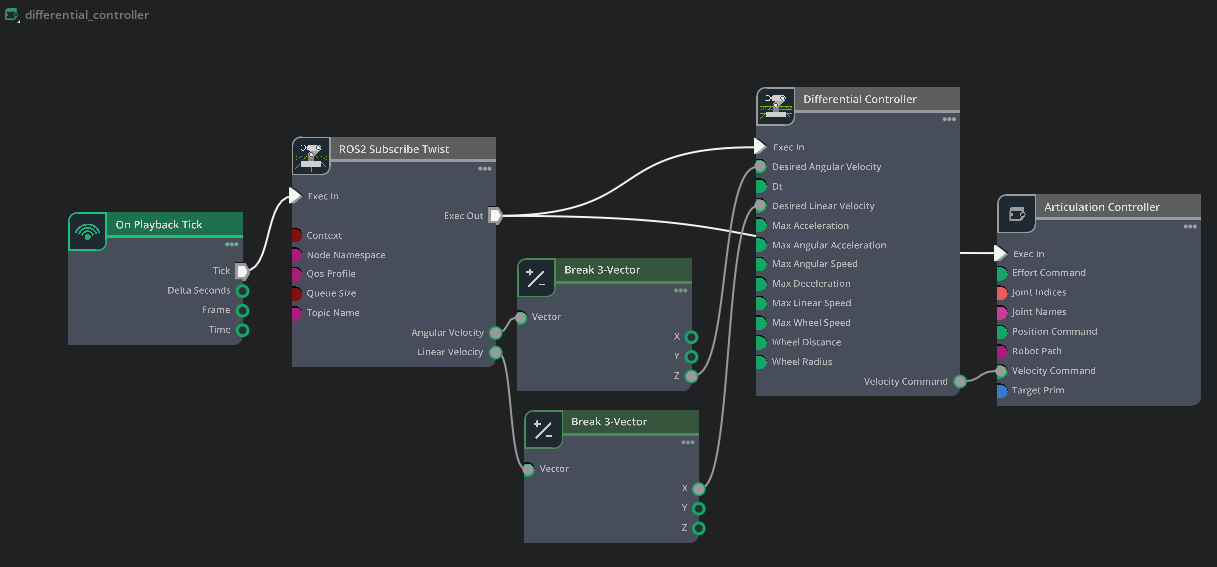Click the Desired Angular Velocity input port

tap(761, 167)
